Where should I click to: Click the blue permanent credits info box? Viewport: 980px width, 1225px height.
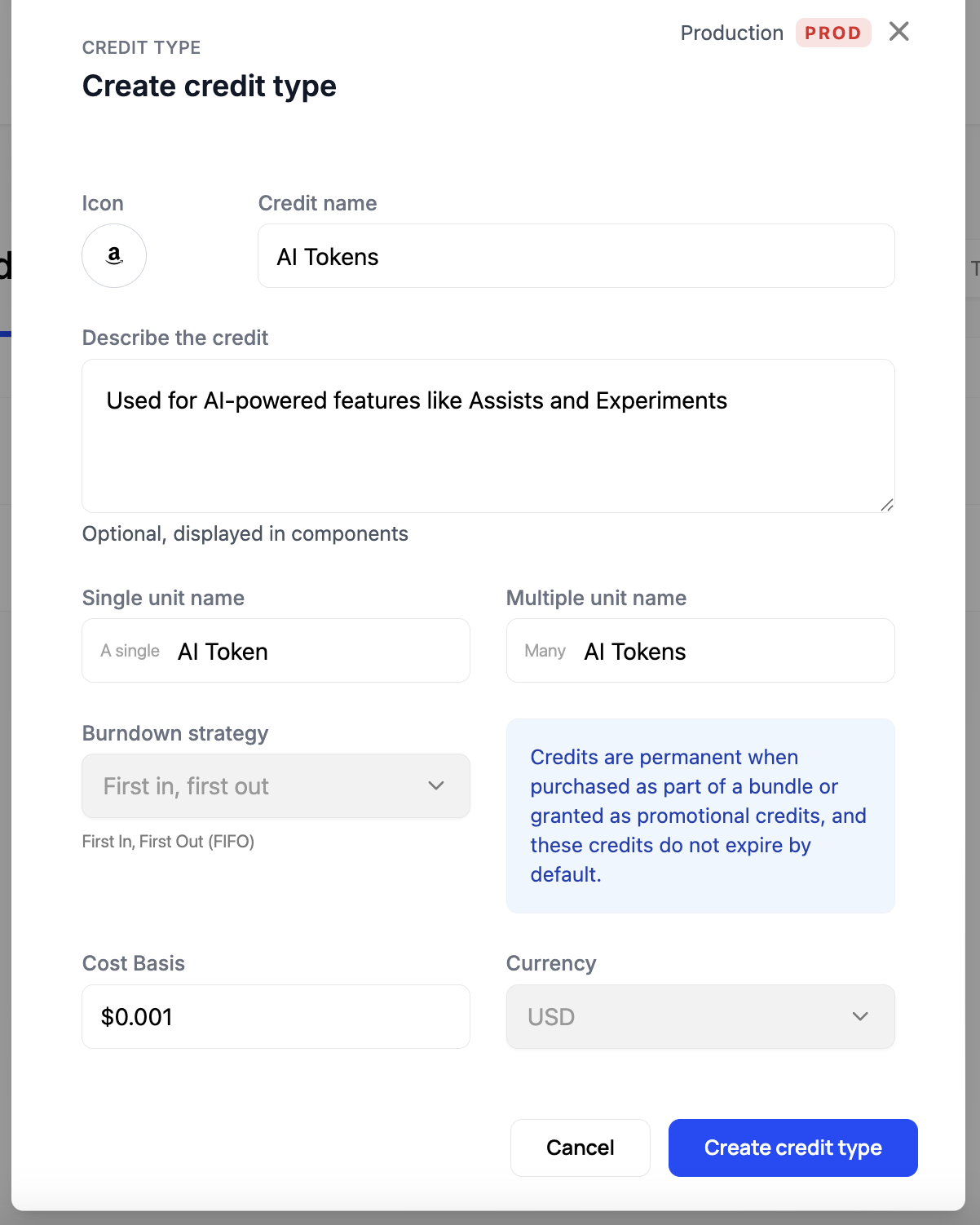[700, 816]
